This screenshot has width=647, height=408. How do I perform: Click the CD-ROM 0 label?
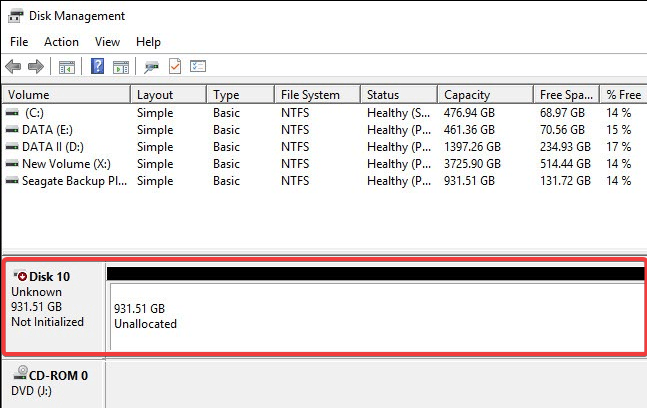pyautogui.click(x=58, y=375)
